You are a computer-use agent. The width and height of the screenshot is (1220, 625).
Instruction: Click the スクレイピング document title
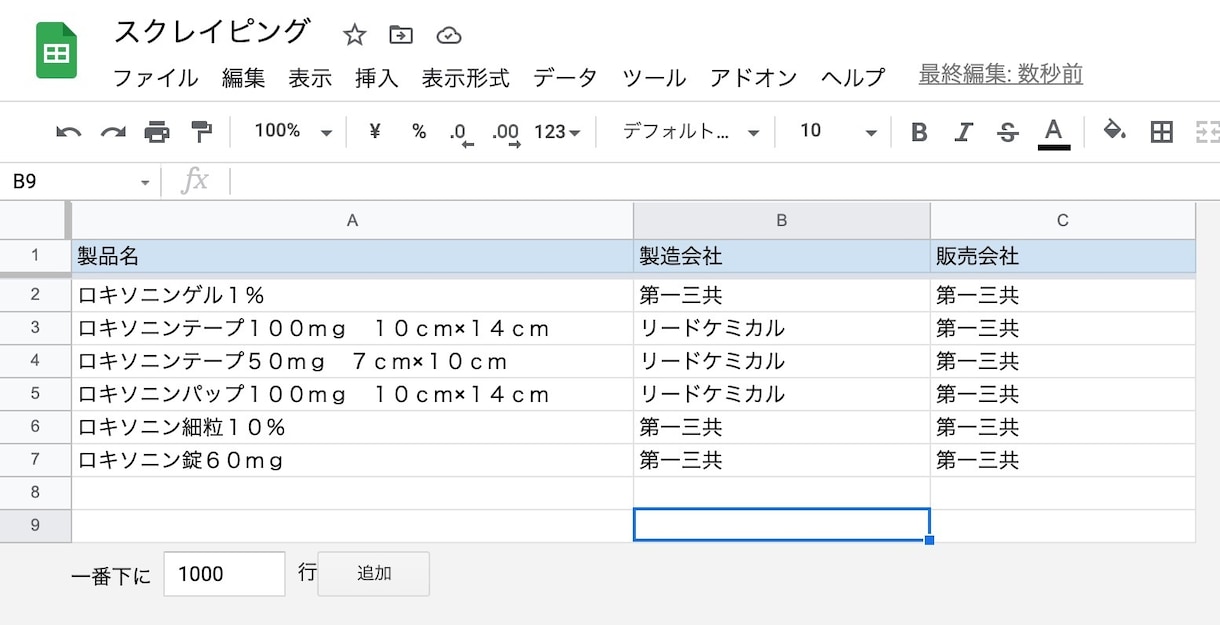(212, 32)
